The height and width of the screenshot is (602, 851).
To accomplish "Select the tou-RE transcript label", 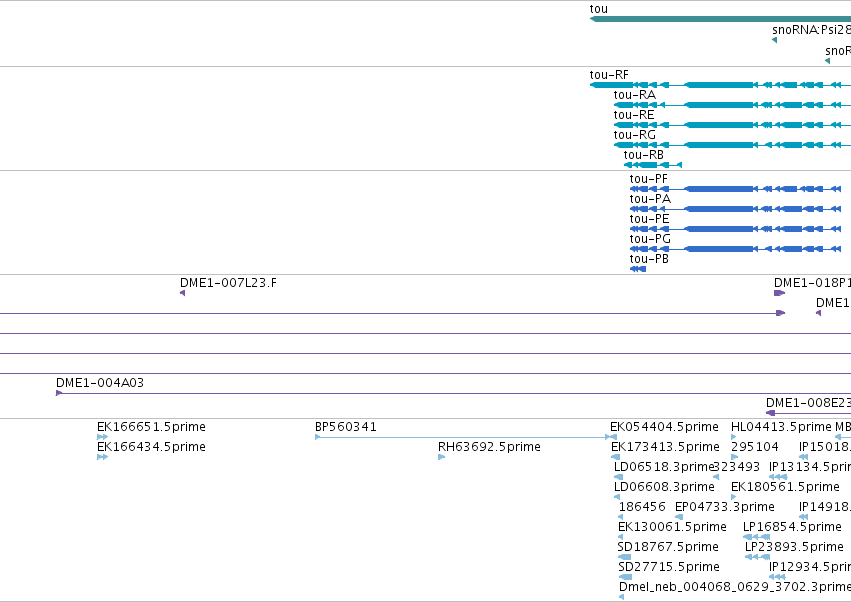I will point(634,115).
